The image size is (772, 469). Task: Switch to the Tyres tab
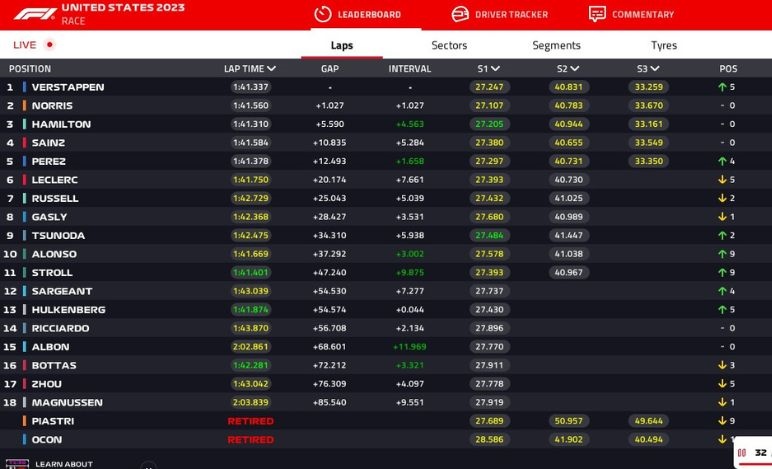[663, 45]
